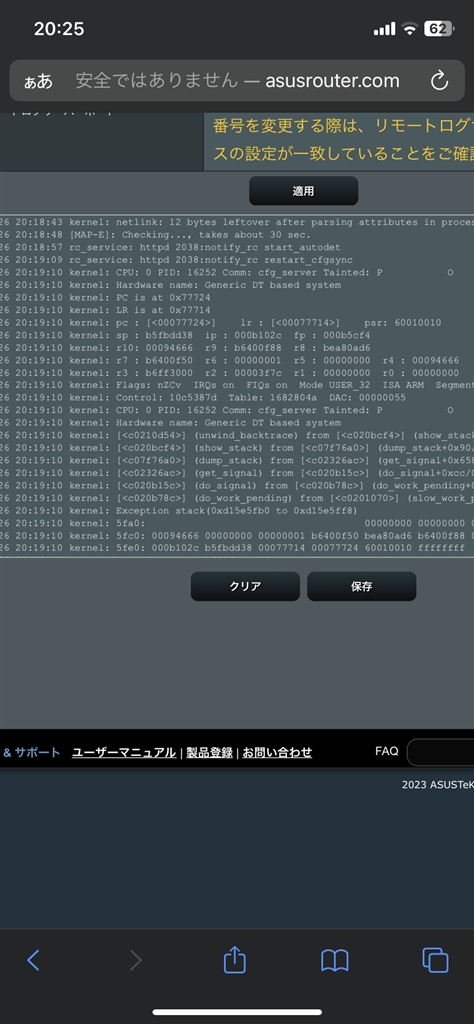Tap the Safari forward arrow
Screen dimensions: 474x1024
135,959
